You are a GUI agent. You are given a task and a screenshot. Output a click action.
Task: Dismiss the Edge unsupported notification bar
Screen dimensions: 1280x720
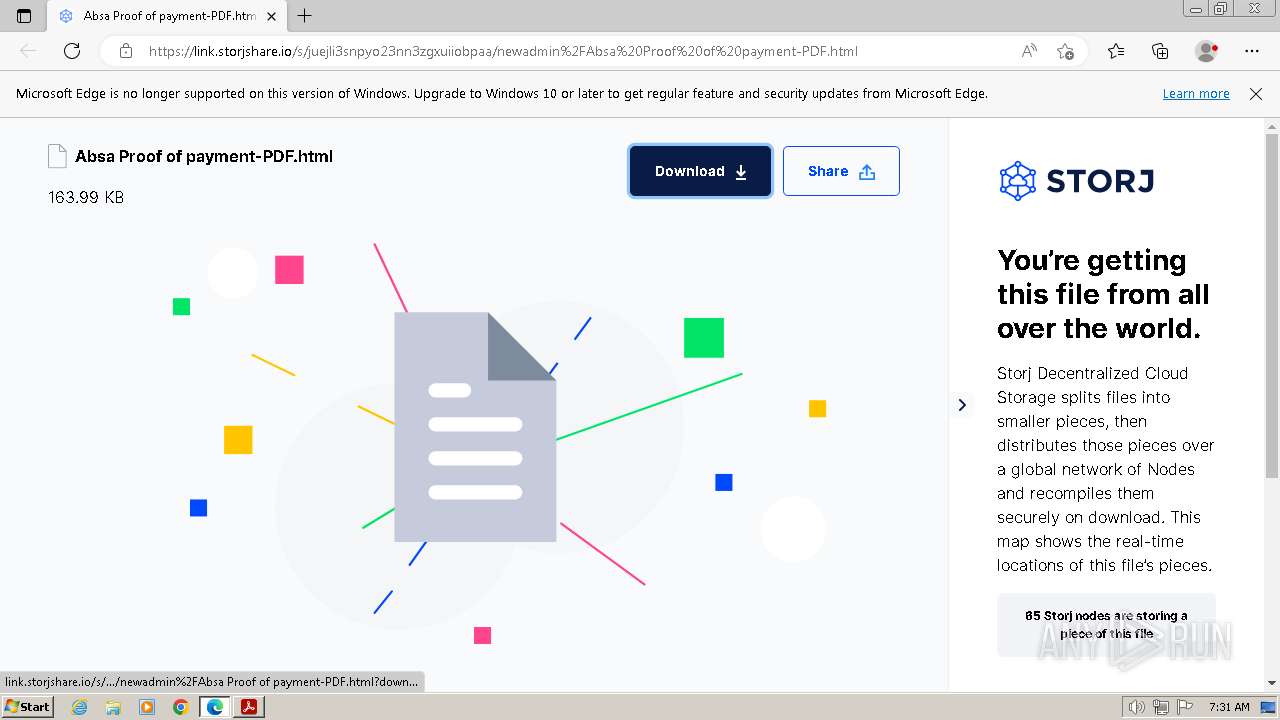[1256, 94]
